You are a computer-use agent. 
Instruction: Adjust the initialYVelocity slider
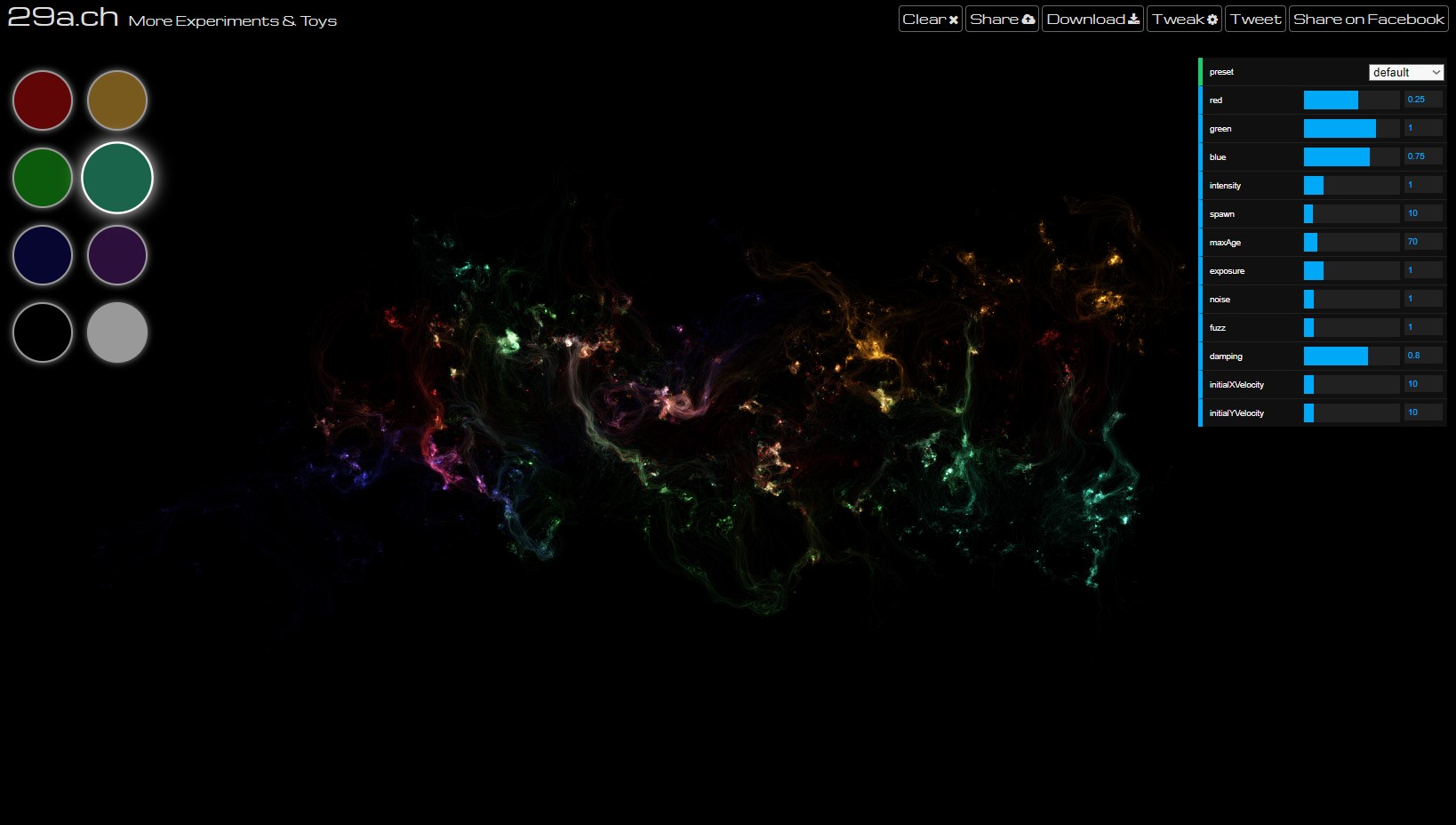pos(1352,413)
